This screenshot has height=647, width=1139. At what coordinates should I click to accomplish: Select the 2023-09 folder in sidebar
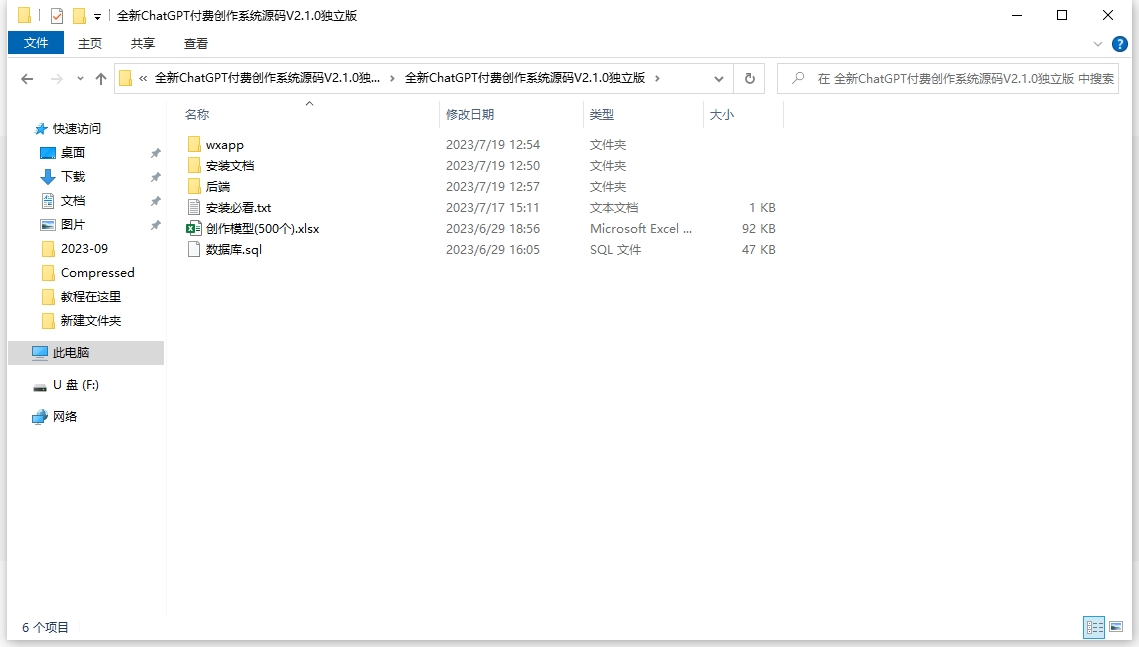[84, 249]
